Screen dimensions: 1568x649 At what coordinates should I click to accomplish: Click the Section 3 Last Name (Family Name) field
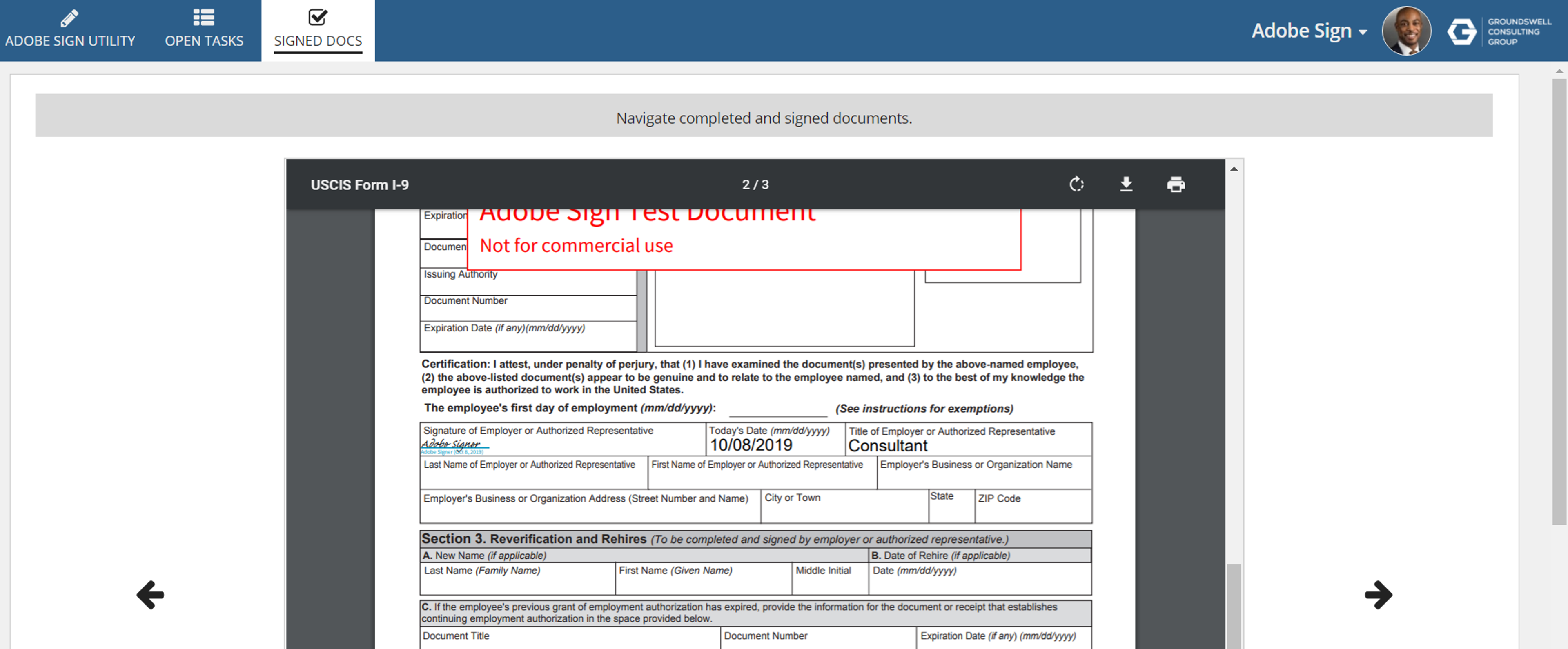tap(517, 578)
